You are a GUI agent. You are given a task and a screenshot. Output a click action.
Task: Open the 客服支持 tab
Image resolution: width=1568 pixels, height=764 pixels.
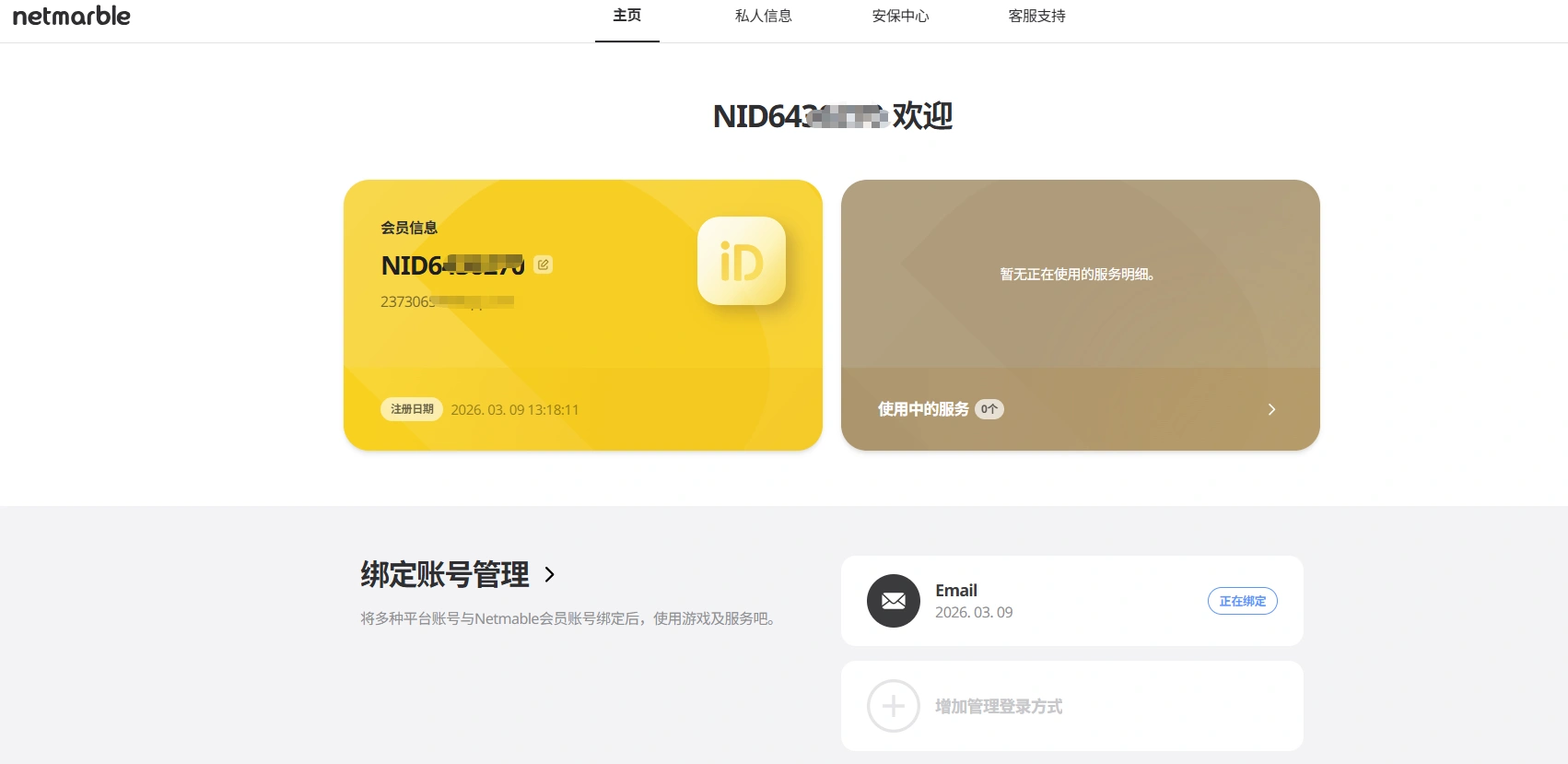[x=1036, y=16]
